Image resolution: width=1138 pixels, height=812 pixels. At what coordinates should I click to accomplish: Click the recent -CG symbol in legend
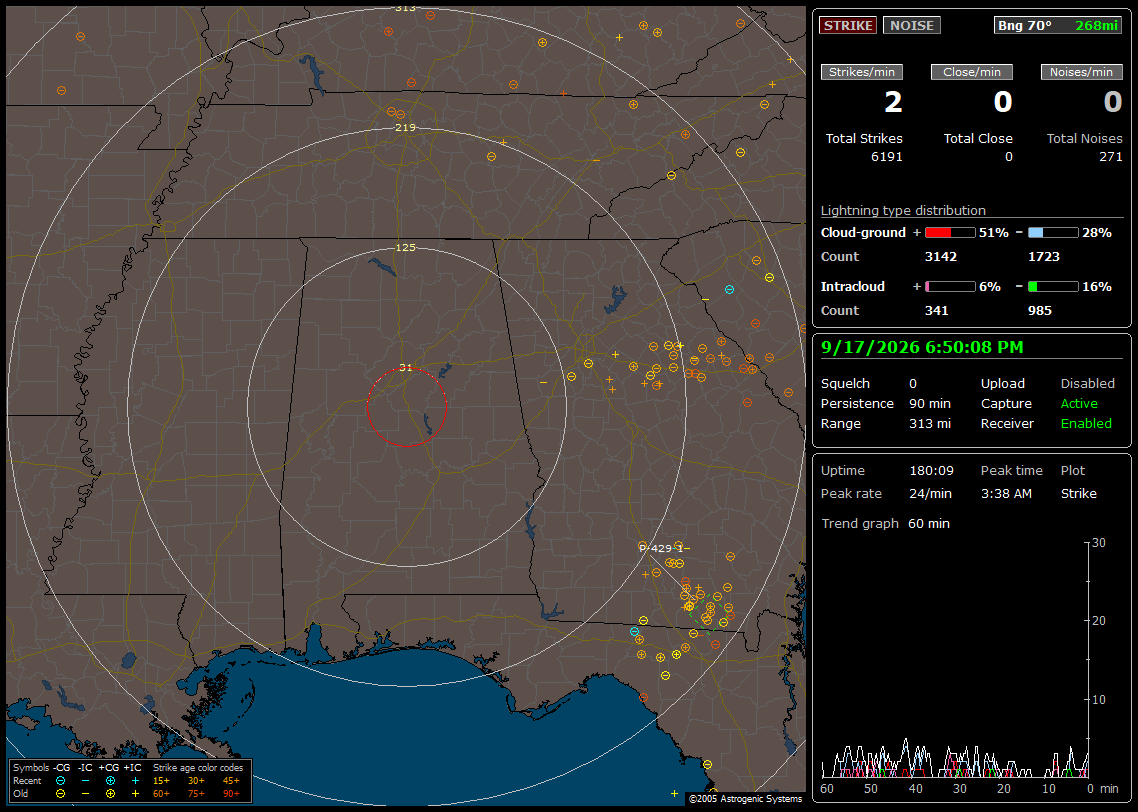[x=61, y=781]
